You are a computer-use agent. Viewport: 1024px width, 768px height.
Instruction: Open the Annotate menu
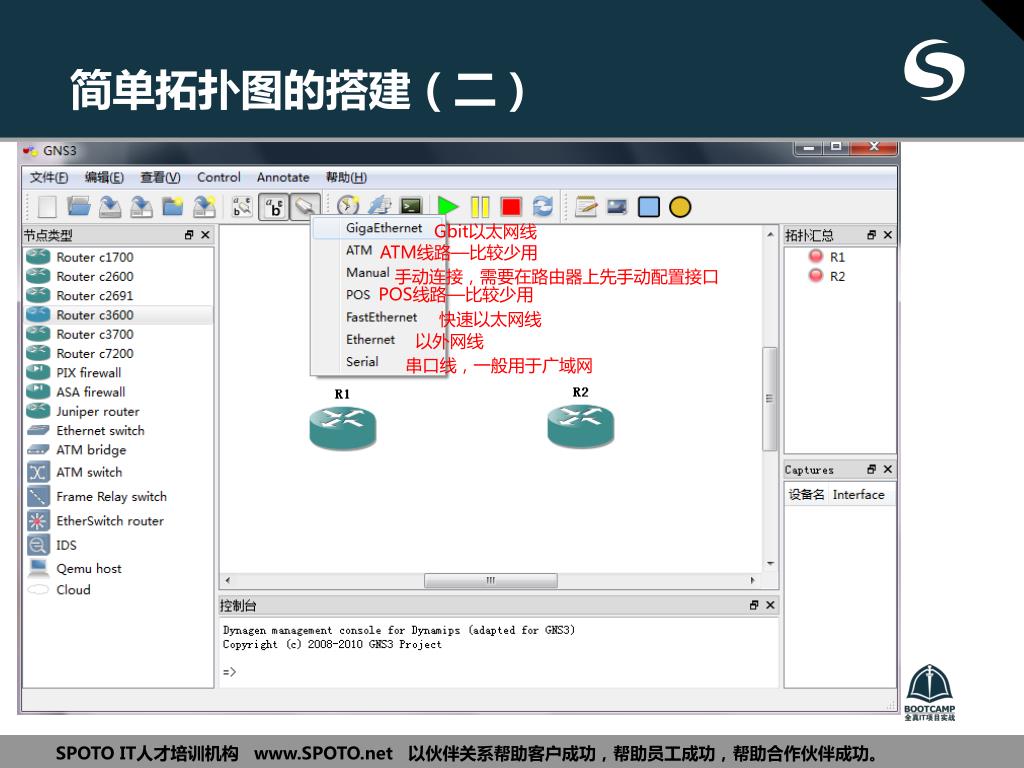click(x=283, y=177)
